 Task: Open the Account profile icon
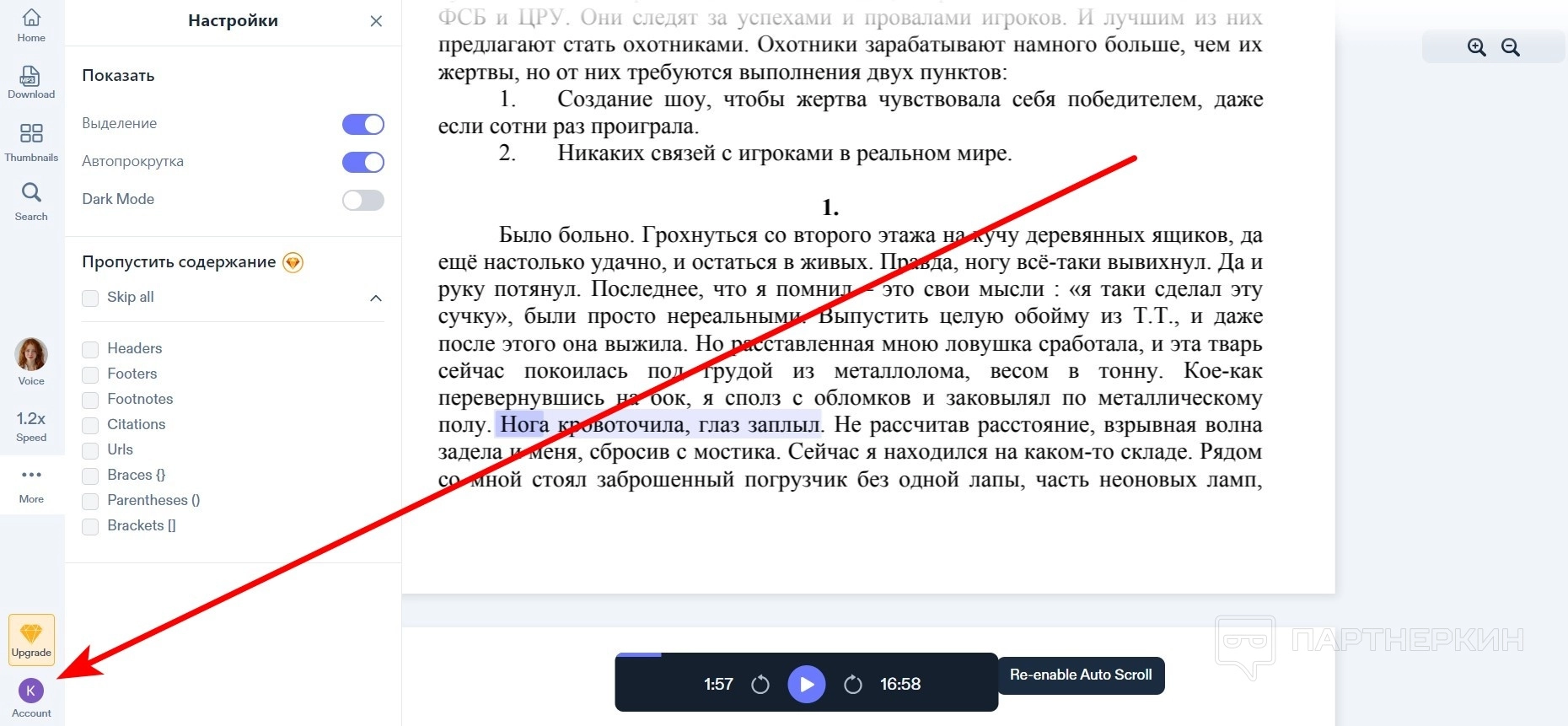click(x=31, y=698)
